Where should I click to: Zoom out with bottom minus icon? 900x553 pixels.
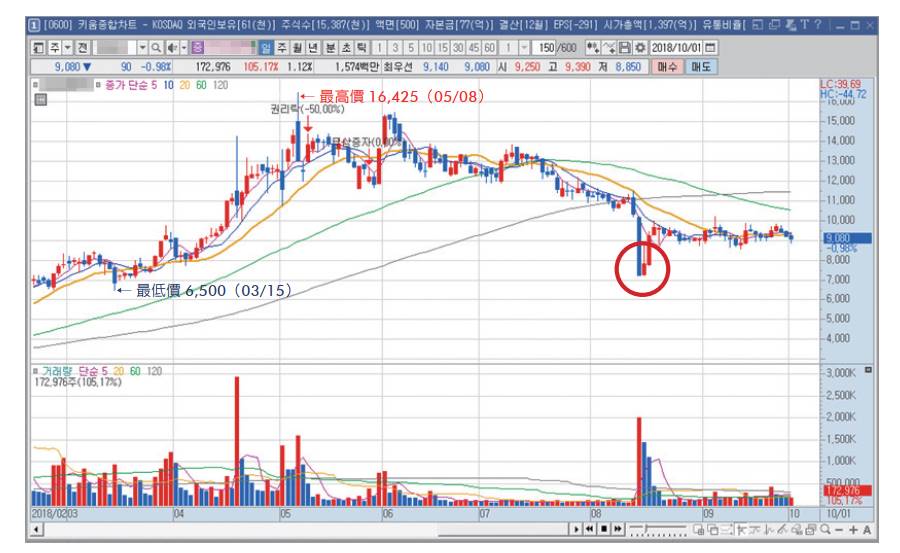click(x=839, y=529)
